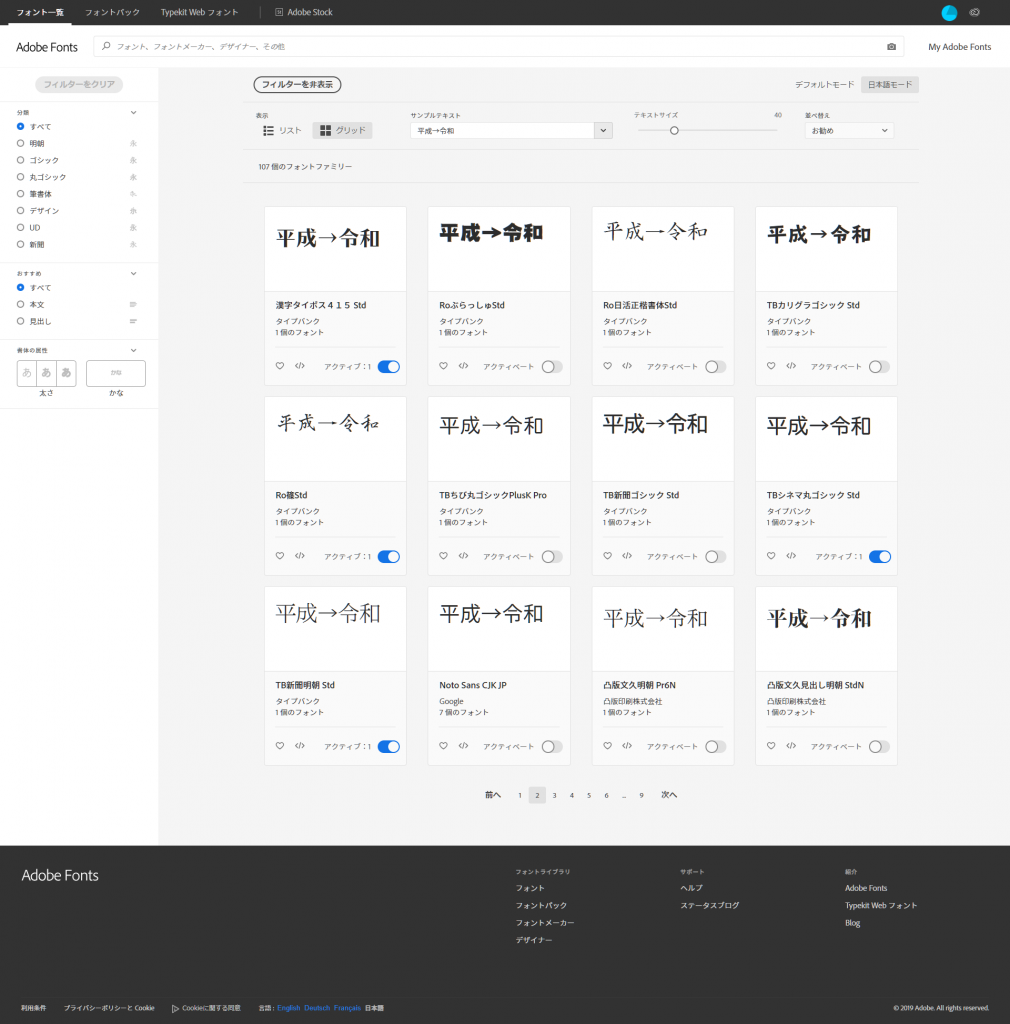This screenshot has height=1024, width=1010.
Task: Open the ステータスブログ footer link
Action: [710, 905]
